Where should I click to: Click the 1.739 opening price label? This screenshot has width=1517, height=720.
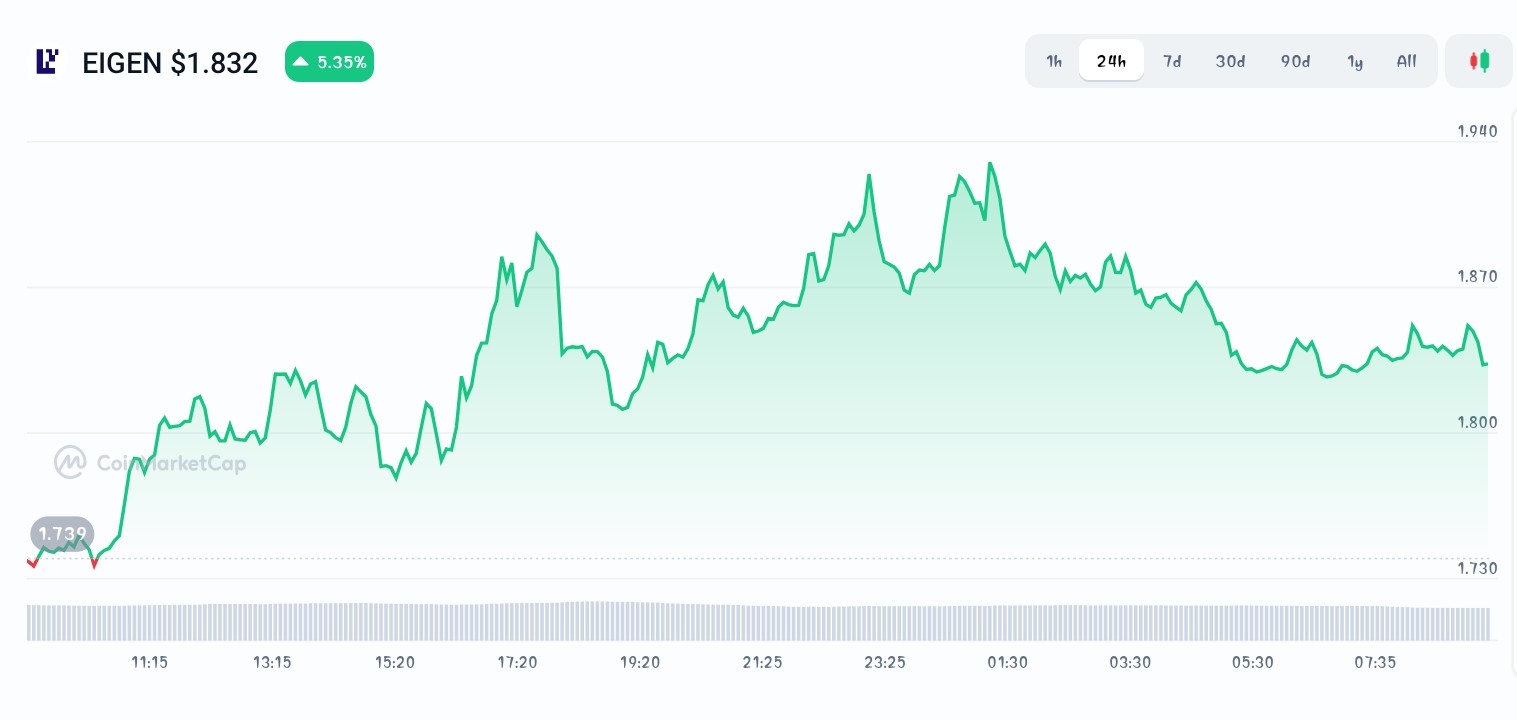coord(62,533)
